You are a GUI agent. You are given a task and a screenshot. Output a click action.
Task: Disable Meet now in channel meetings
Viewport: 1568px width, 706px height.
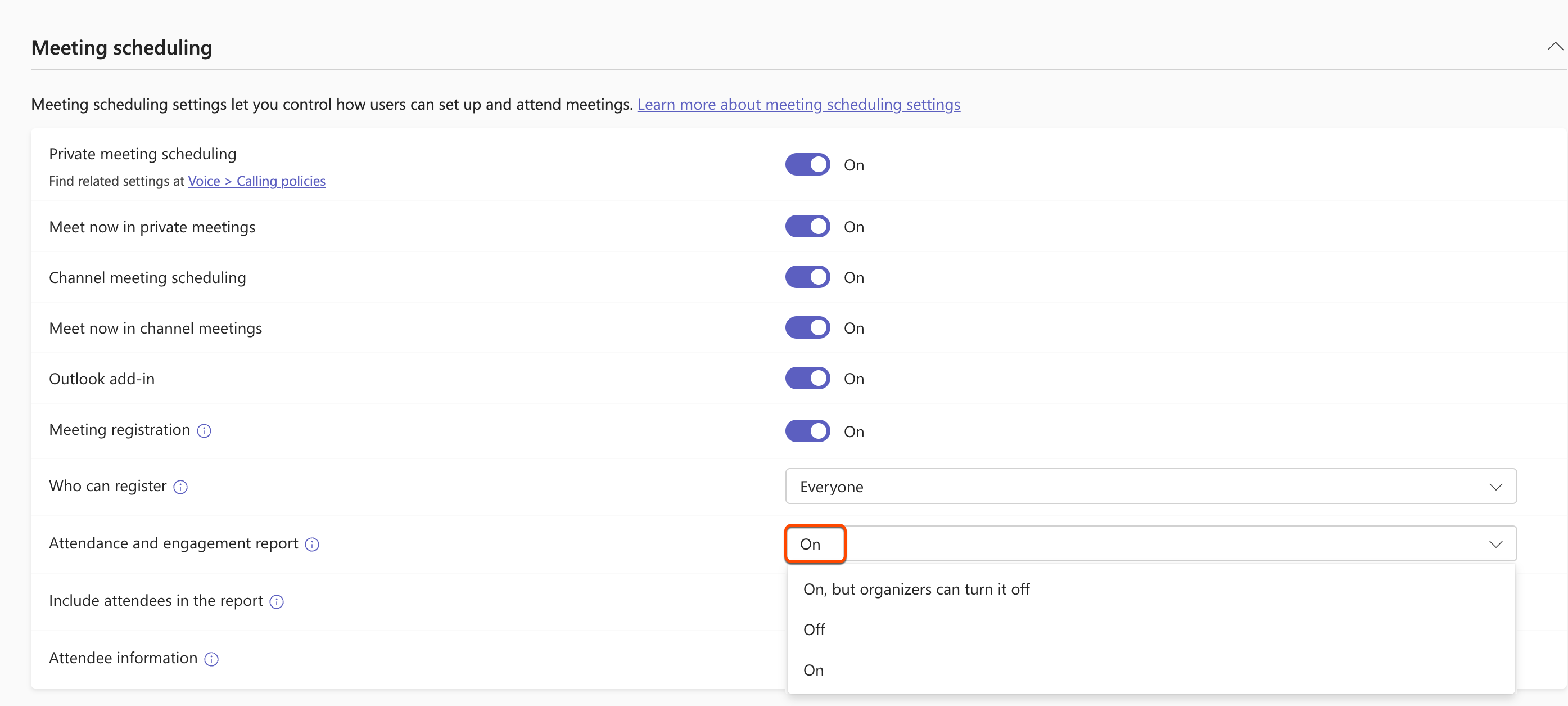click(x=807, y=327)
